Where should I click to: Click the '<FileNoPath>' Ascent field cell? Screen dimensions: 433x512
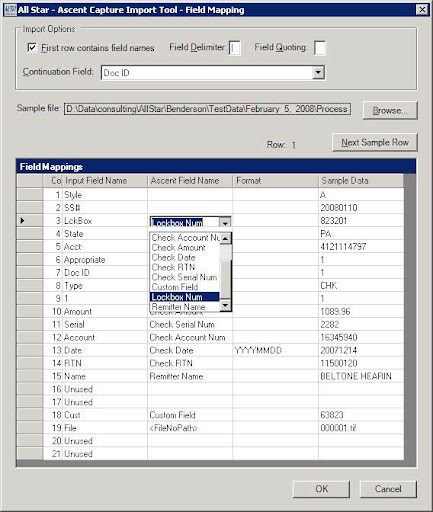(x=190, y=428)
